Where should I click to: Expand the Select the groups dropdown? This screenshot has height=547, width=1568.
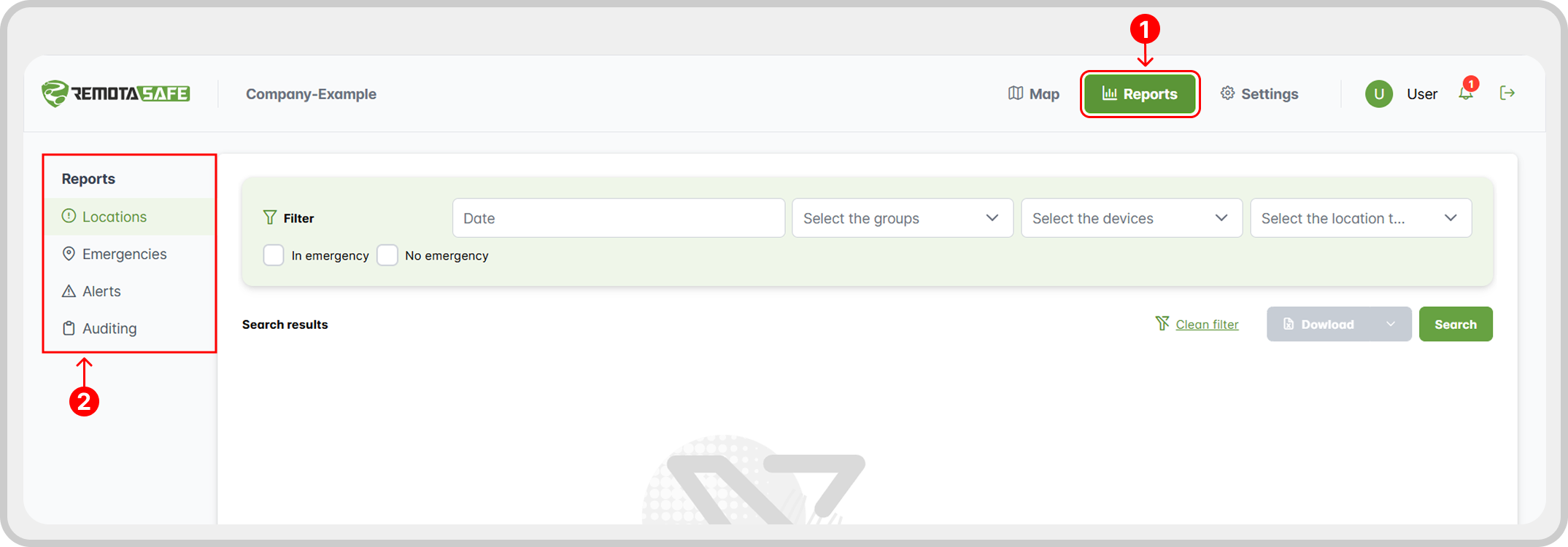(x=903, y=218)
